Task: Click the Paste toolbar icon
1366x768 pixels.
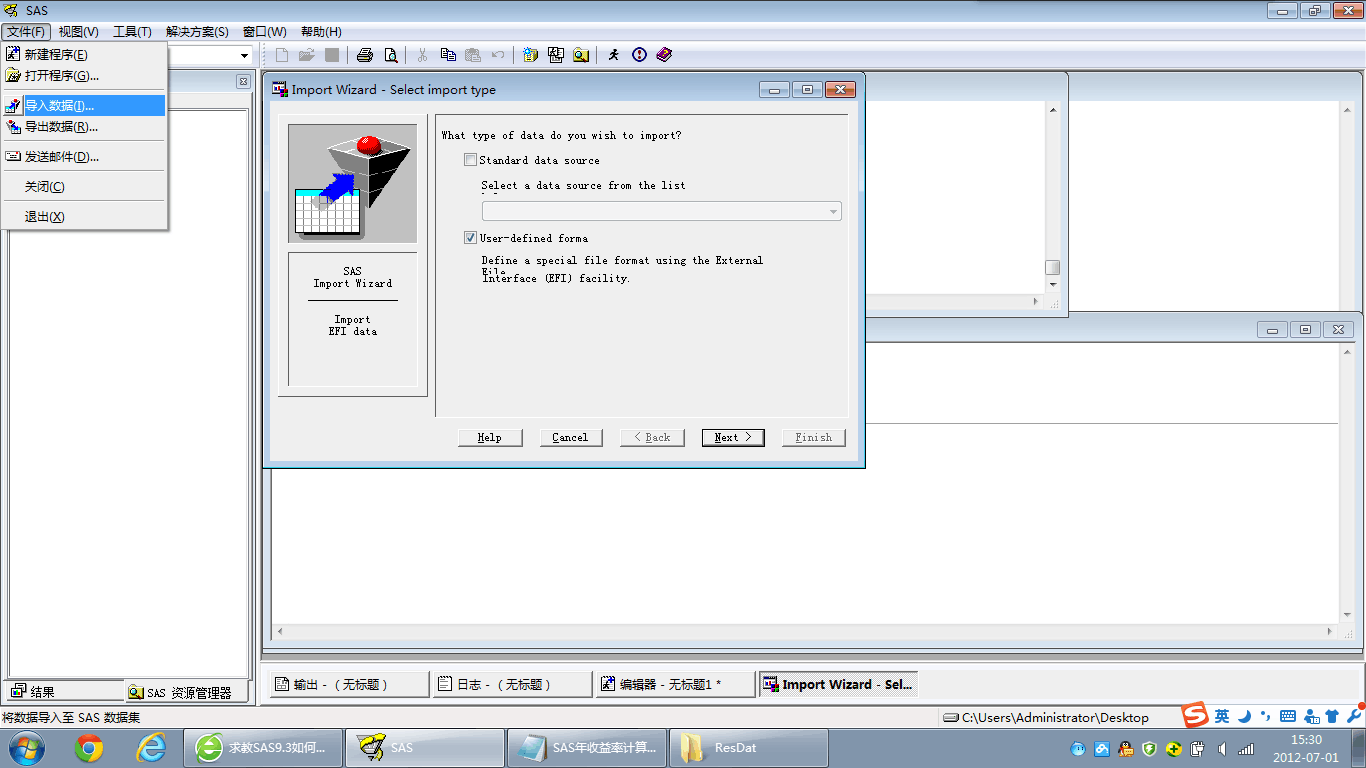Action: coord(473,55)
